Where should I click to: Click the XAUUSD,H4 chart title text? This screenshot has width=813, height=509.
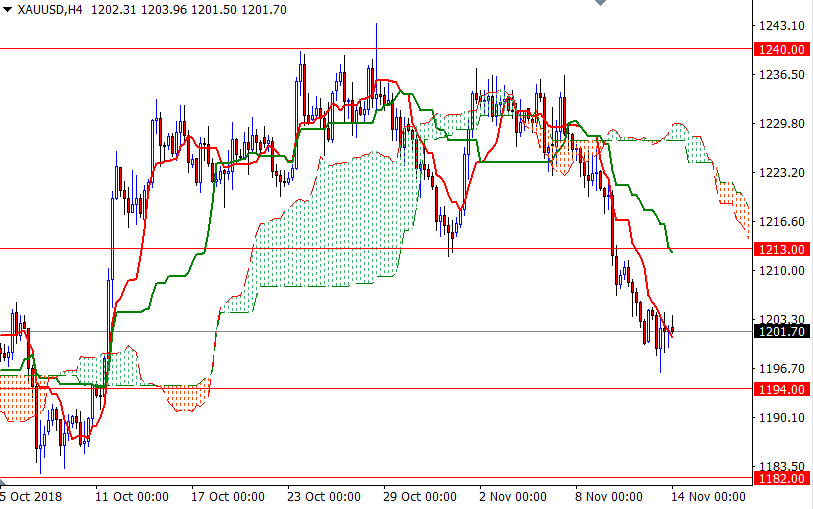pyautogui.click(x=50, y=9)
